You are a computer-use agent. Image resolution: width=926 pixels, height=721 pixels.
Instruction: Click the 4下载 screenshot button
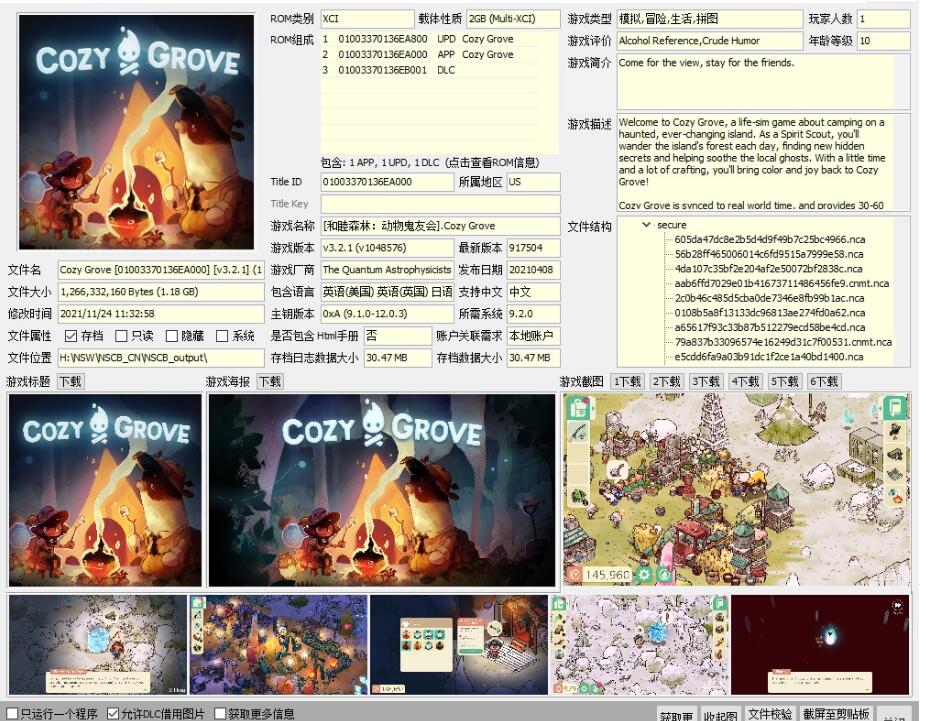coord(745,381)
